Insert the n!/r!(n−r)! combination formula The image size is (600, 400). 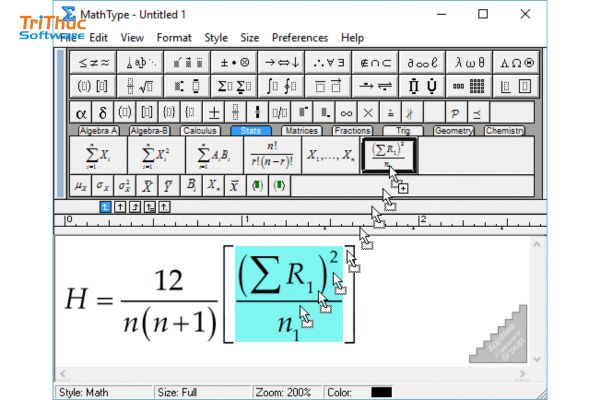click(x=272, y=155)
